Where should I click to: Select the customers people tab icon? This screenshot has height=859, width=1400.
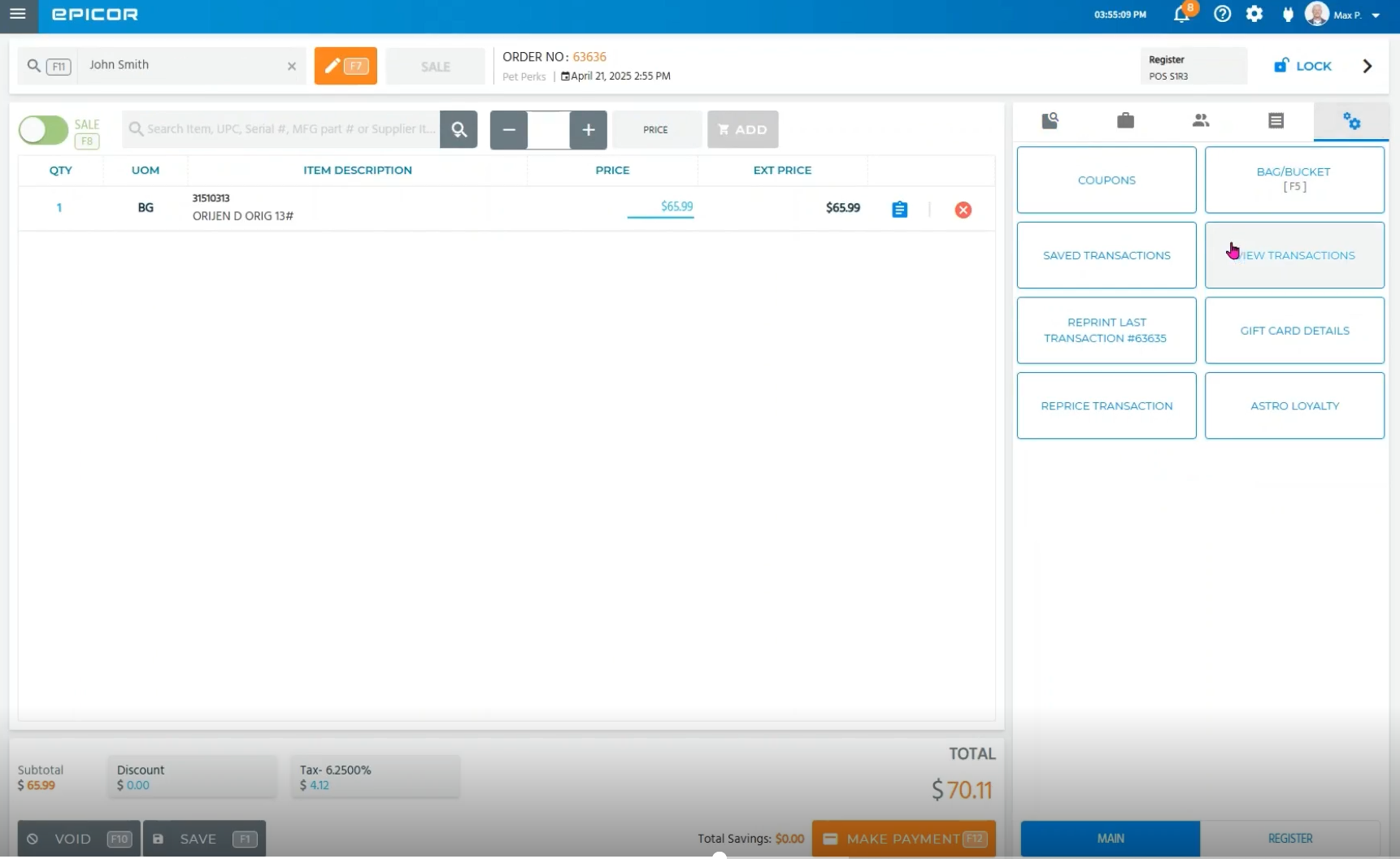1200,121
